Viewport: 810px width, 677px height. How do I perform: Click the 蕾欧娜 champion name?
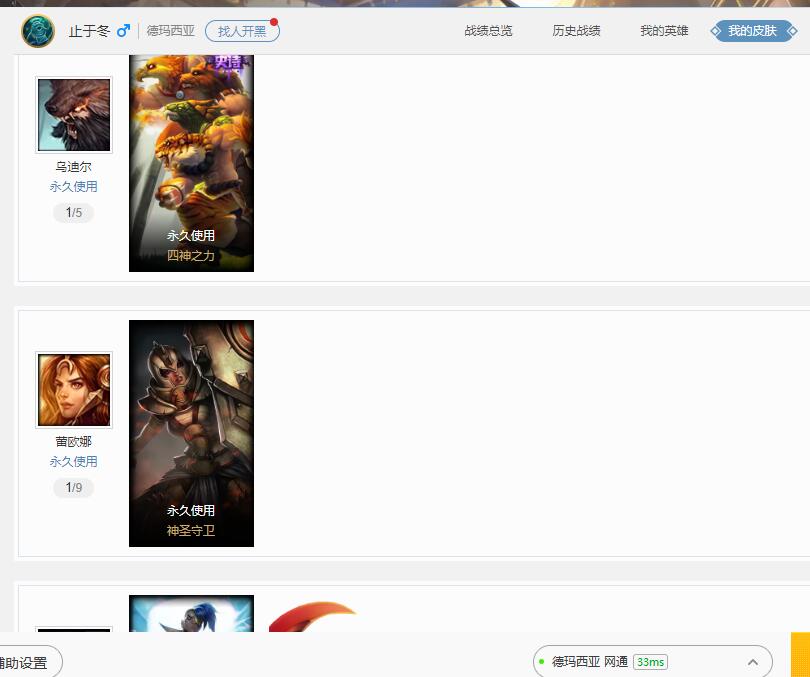pos(73,442)
